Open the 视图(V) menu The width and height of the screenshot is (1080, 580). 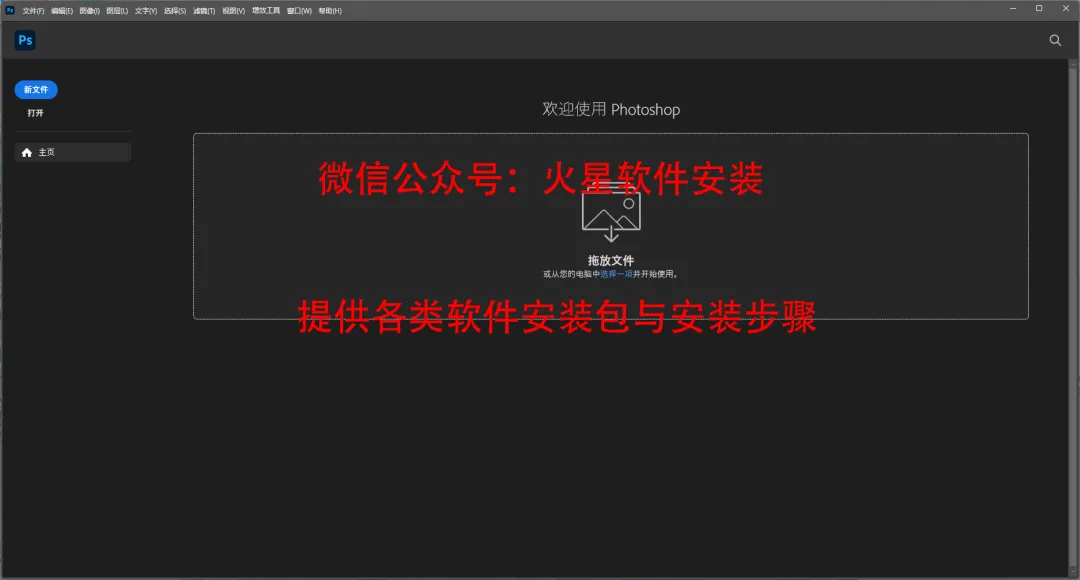pyautogui.click(x=233, y=11)
